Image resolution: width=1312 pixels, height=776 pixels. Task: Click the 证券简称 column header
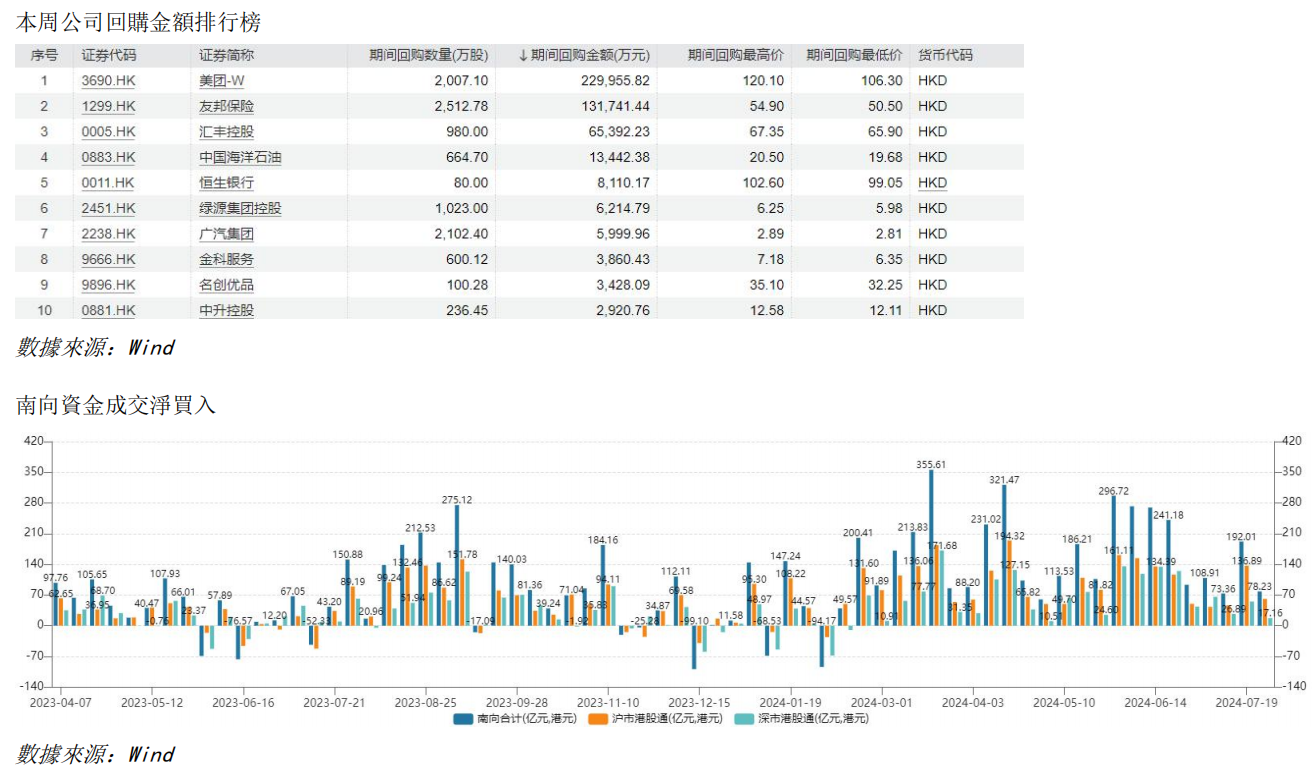tap(227, 56)
